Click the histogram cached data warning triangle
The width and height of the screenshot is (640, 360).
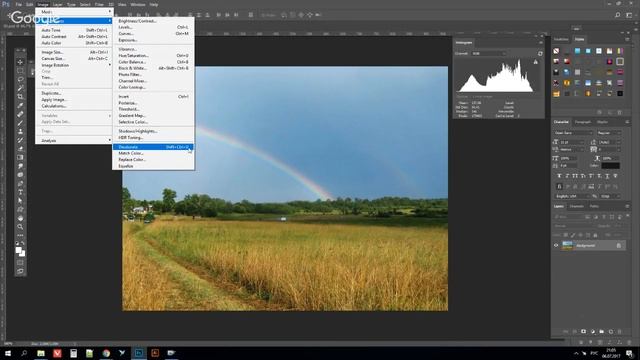click(x=536, y=62)
